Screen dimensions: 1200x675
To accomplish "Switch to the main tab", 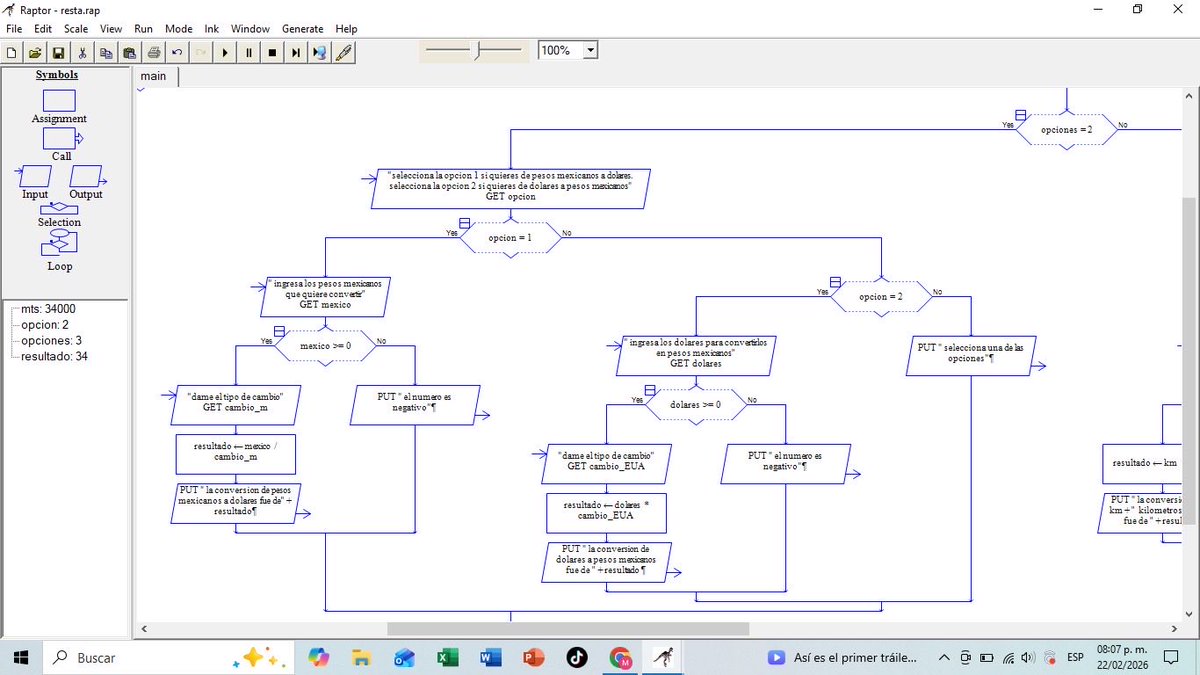I will [153, 76].
